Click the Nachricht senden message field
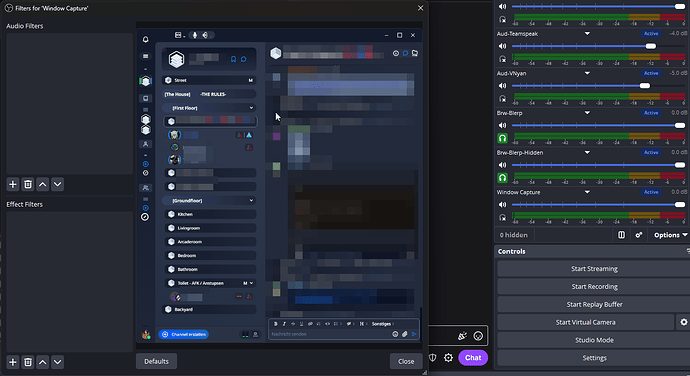The width and height of the screenshot is (690, 376). click(330, 334)
